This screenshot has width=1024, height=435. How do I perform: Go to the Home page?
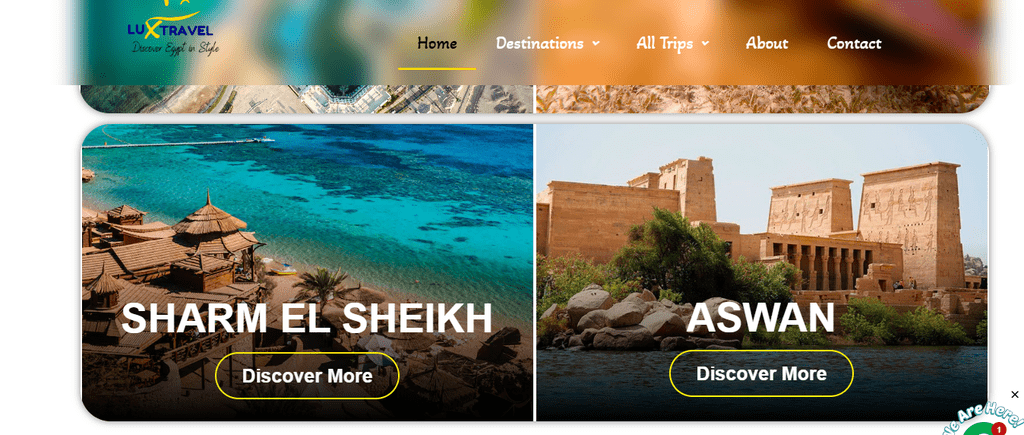(437, 43)
